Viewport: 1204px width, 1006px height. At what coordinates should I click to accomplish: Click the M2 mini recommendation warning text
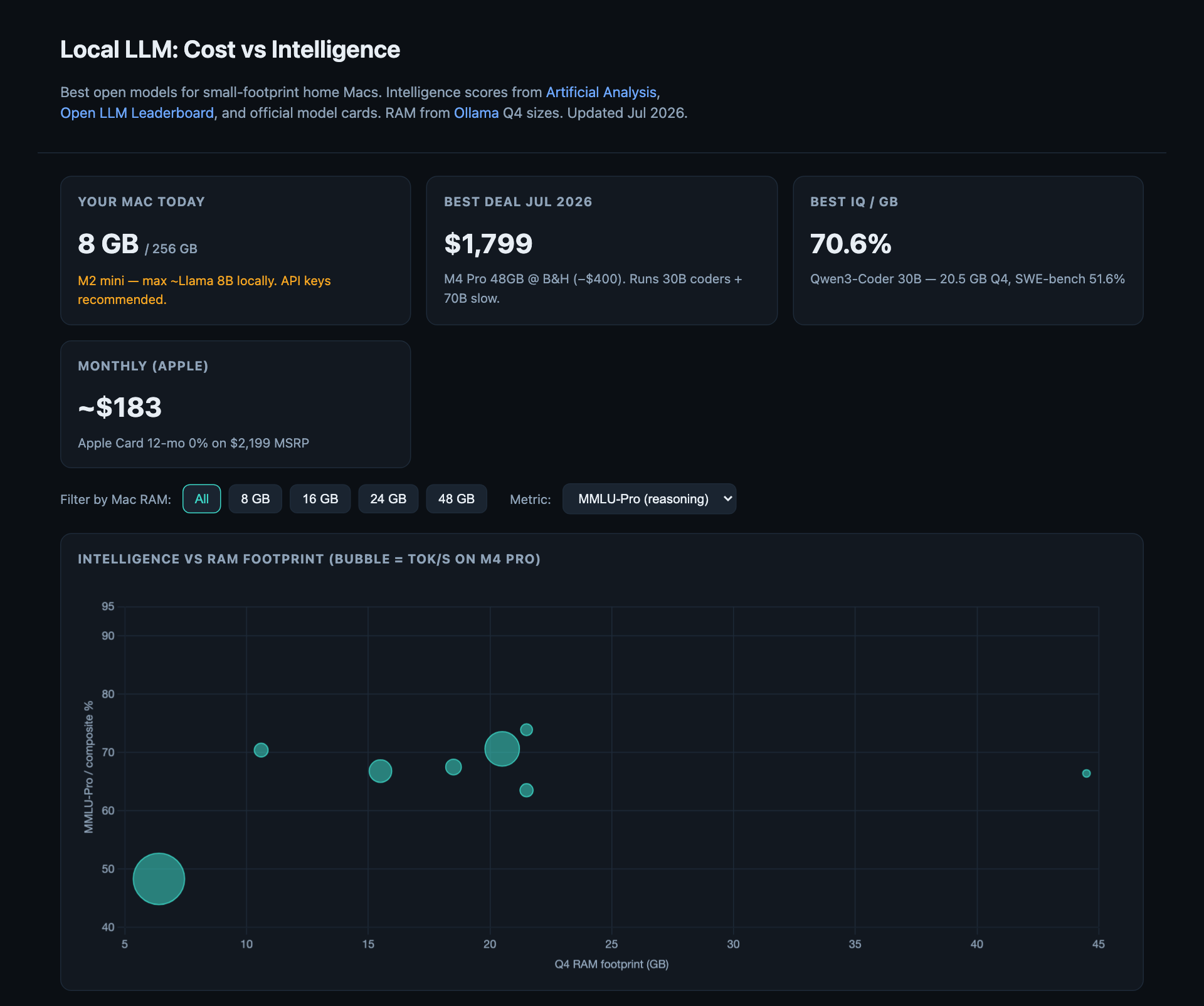[204, 290]
